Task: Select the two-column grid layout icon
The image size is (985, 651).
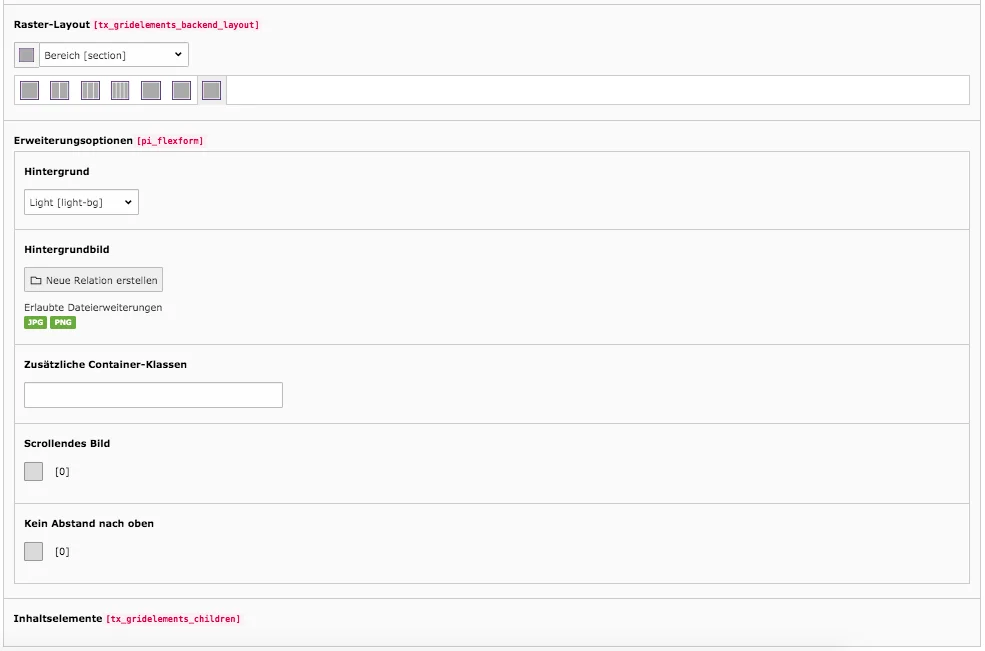Action: point(59,90)
